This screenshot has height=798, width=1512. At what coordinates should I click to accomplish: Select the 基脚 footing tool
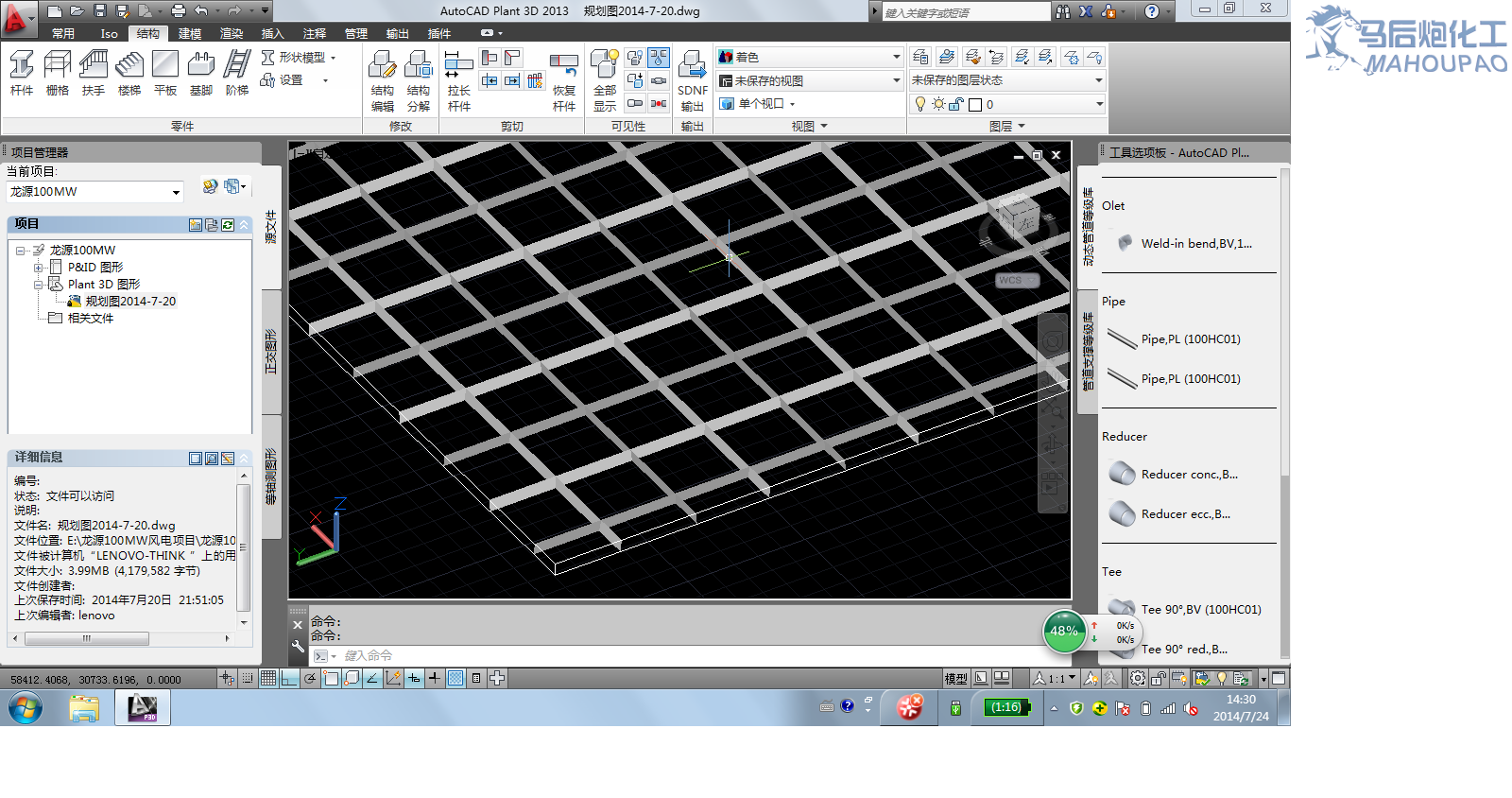tap(201, 74)
